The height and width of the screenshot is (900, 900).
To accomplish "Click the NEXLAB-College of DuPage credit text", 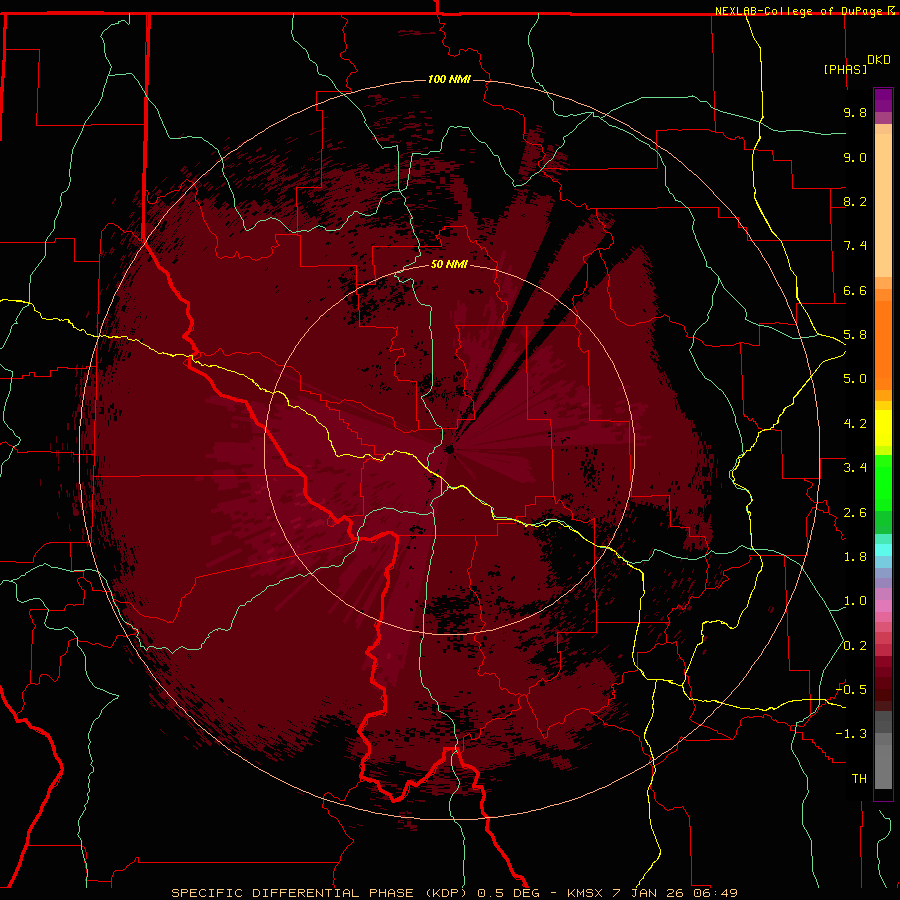I will coord(798,11).
